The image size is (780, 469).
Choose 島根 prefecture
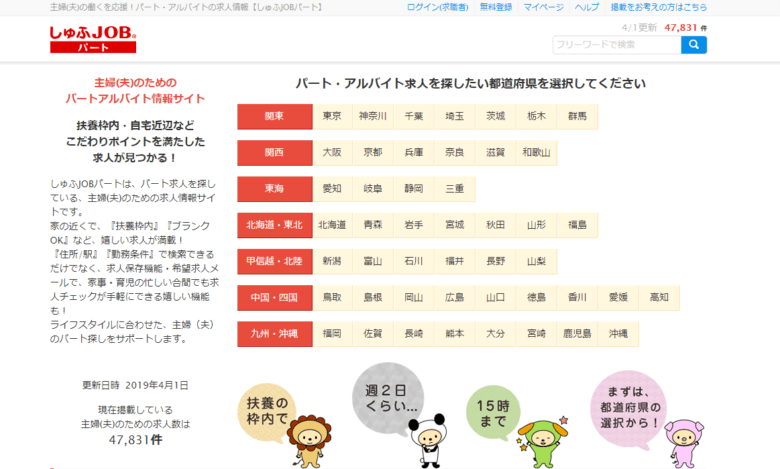(x=373, y=298)
